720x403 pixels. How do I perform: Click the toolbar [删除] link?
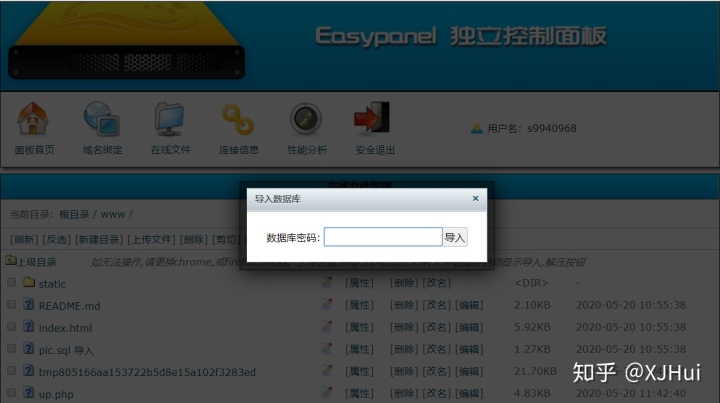(x=194, y=240)
